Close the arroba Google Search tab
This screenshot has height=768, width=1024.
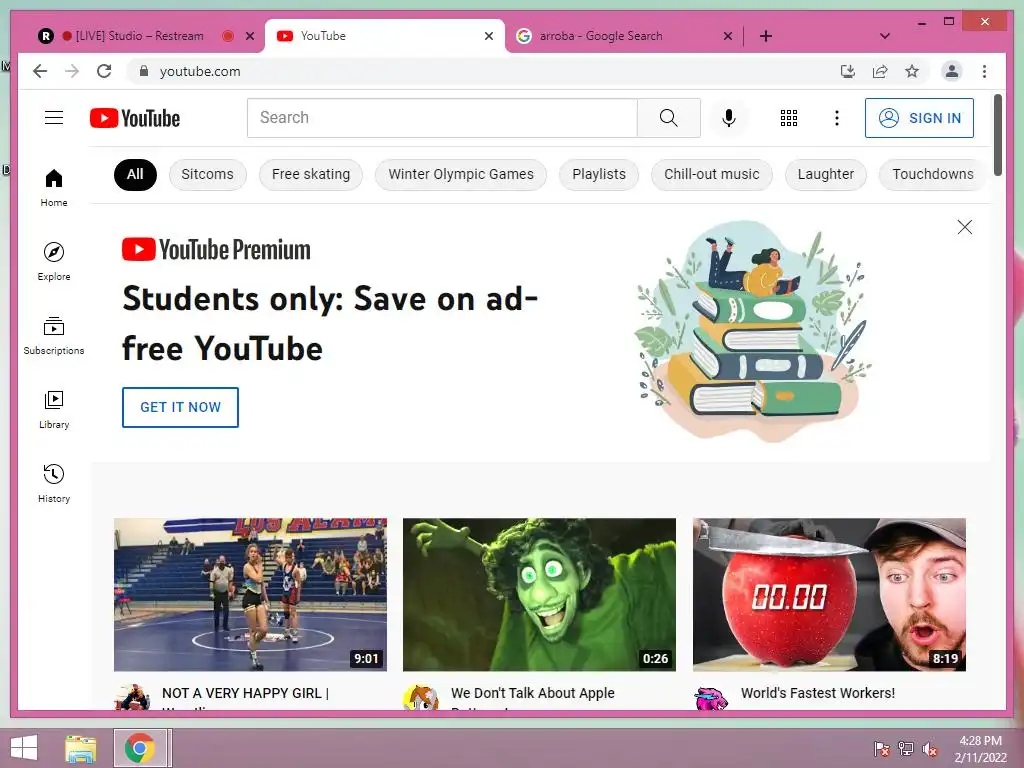(728, 37)
